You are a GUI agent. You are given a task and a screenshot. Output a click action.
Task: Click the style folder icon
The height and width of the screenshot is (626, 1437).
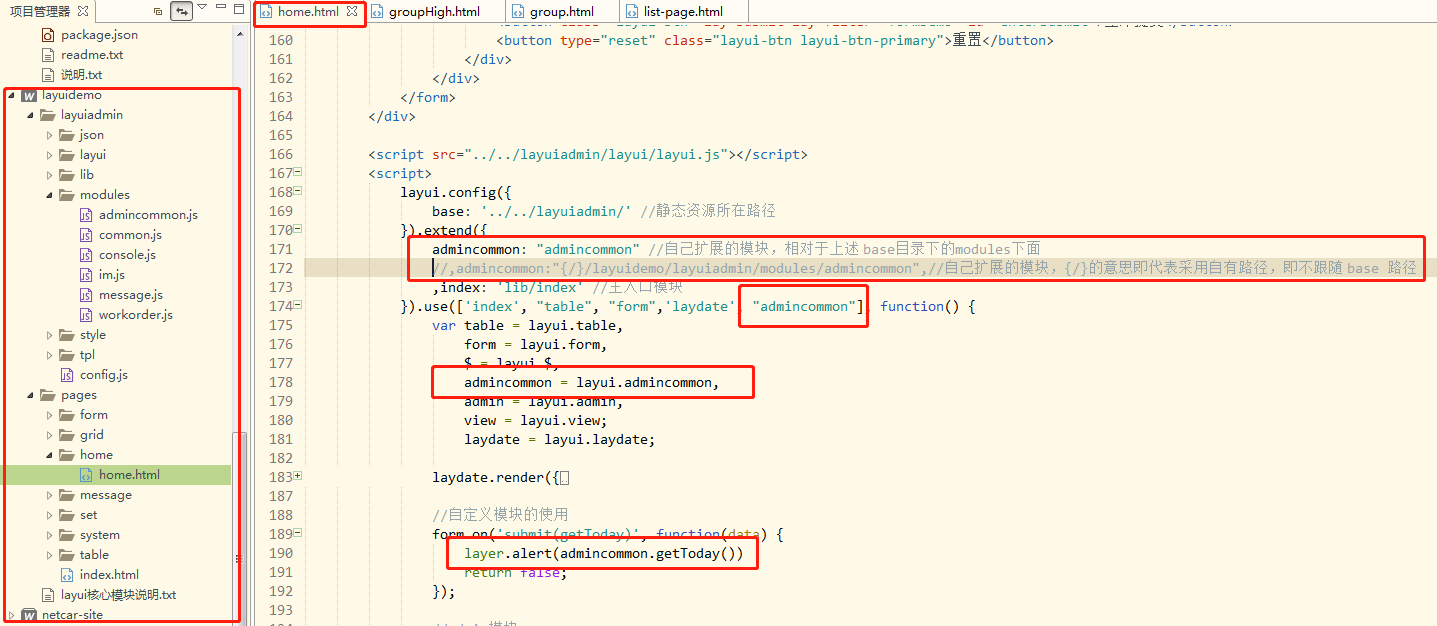[67, 335]
